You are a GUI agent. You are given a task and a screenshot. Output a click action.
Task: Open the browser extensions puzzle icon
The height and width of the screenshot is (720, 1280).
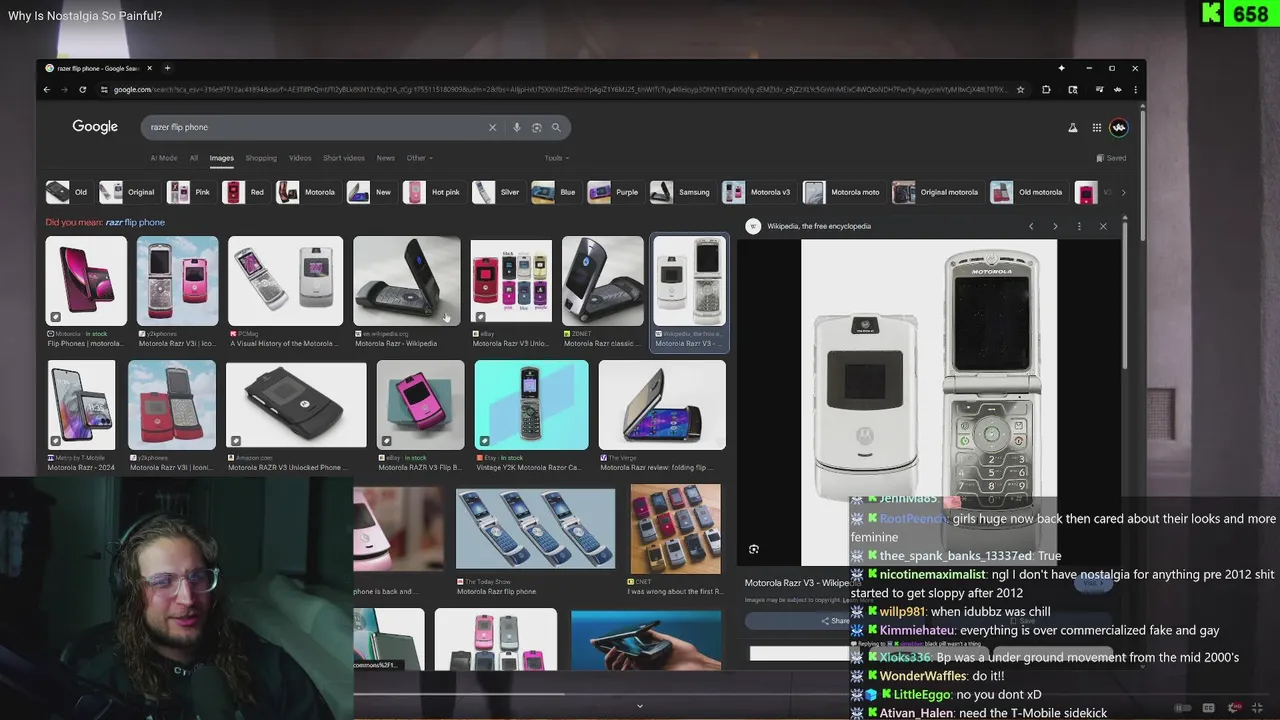coord(1046,89)
